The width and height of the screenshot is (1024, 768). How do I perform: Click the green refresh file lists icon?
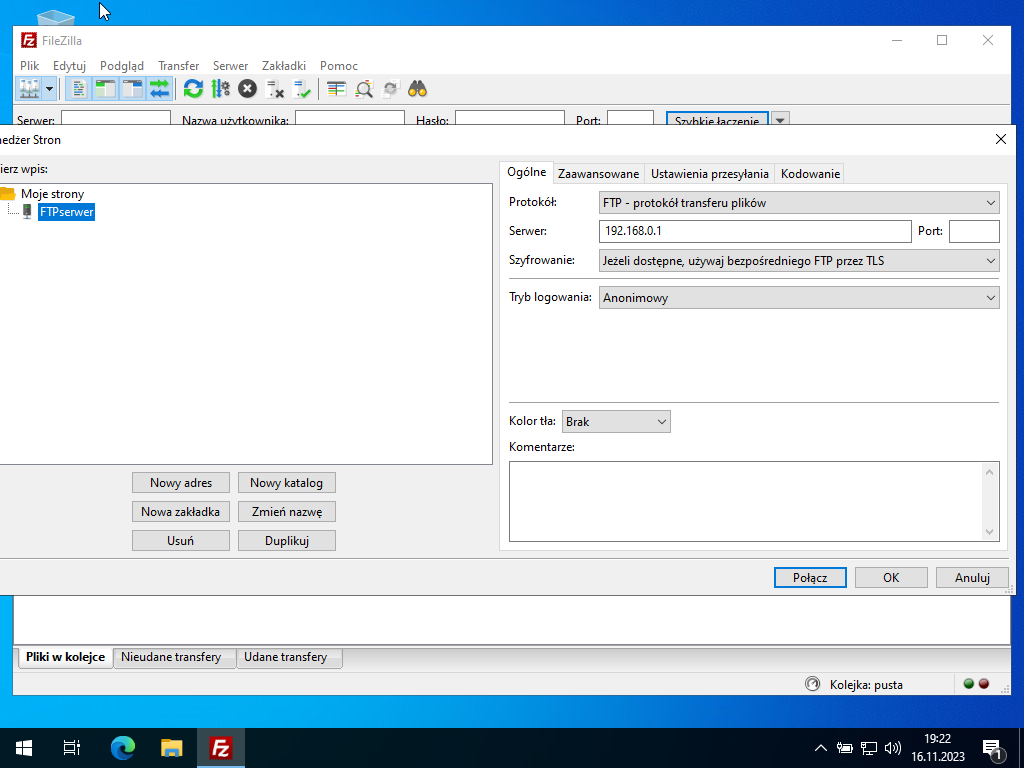click(193, 89)
